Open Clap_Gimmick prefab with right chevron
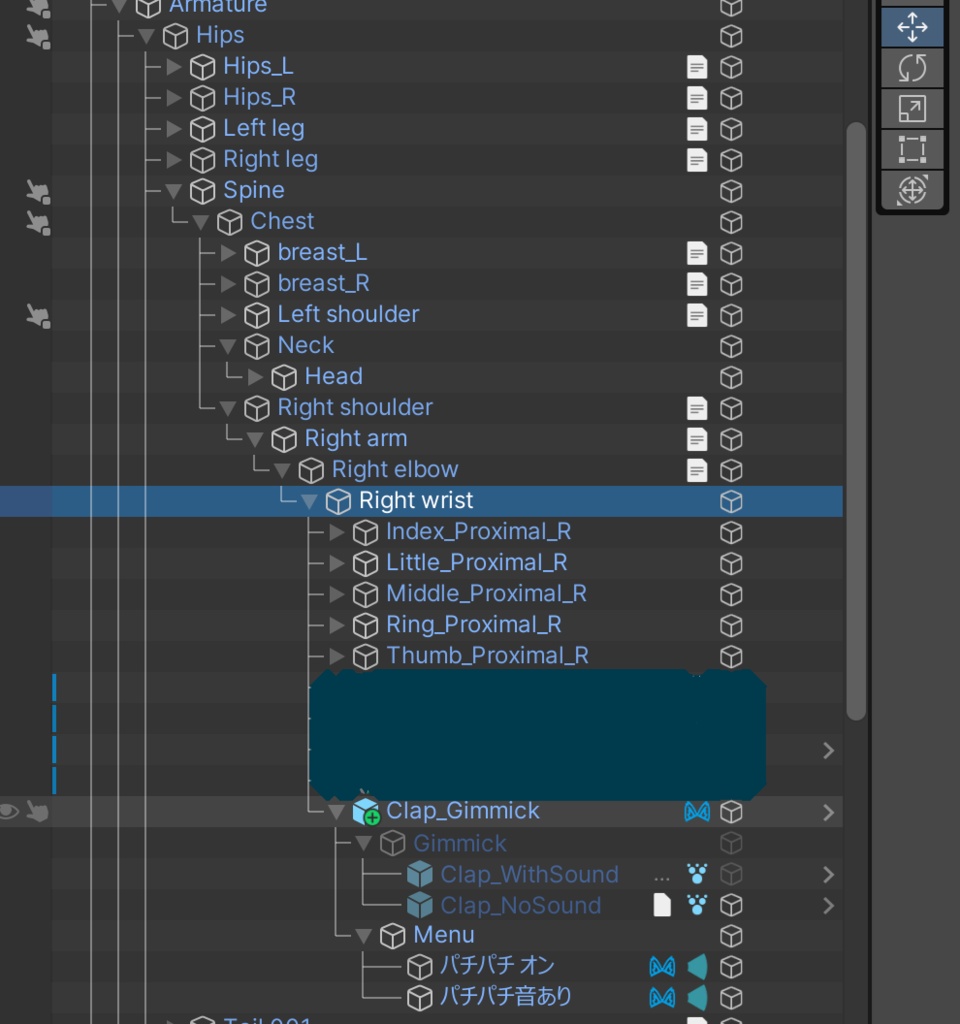960x1024 pixels. [828, 812]
